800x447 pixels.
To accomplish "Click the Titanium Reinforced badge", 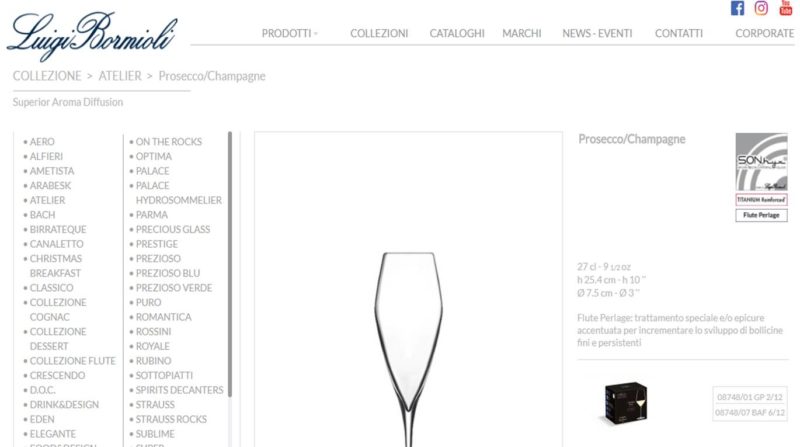I will coord(761,200).
